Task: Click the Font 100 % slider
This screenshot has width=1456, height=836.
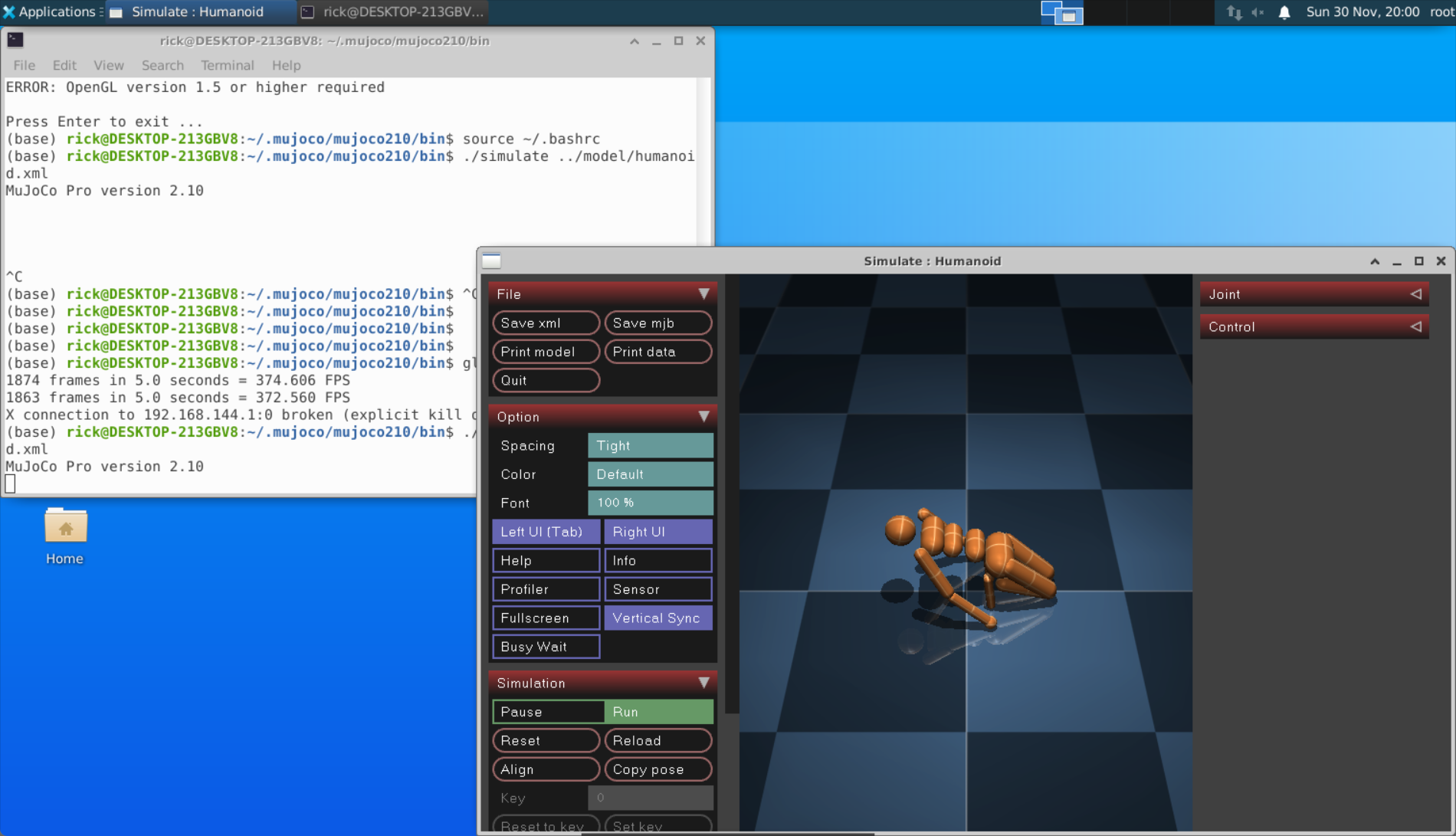Action: click(x=650, y=503)
